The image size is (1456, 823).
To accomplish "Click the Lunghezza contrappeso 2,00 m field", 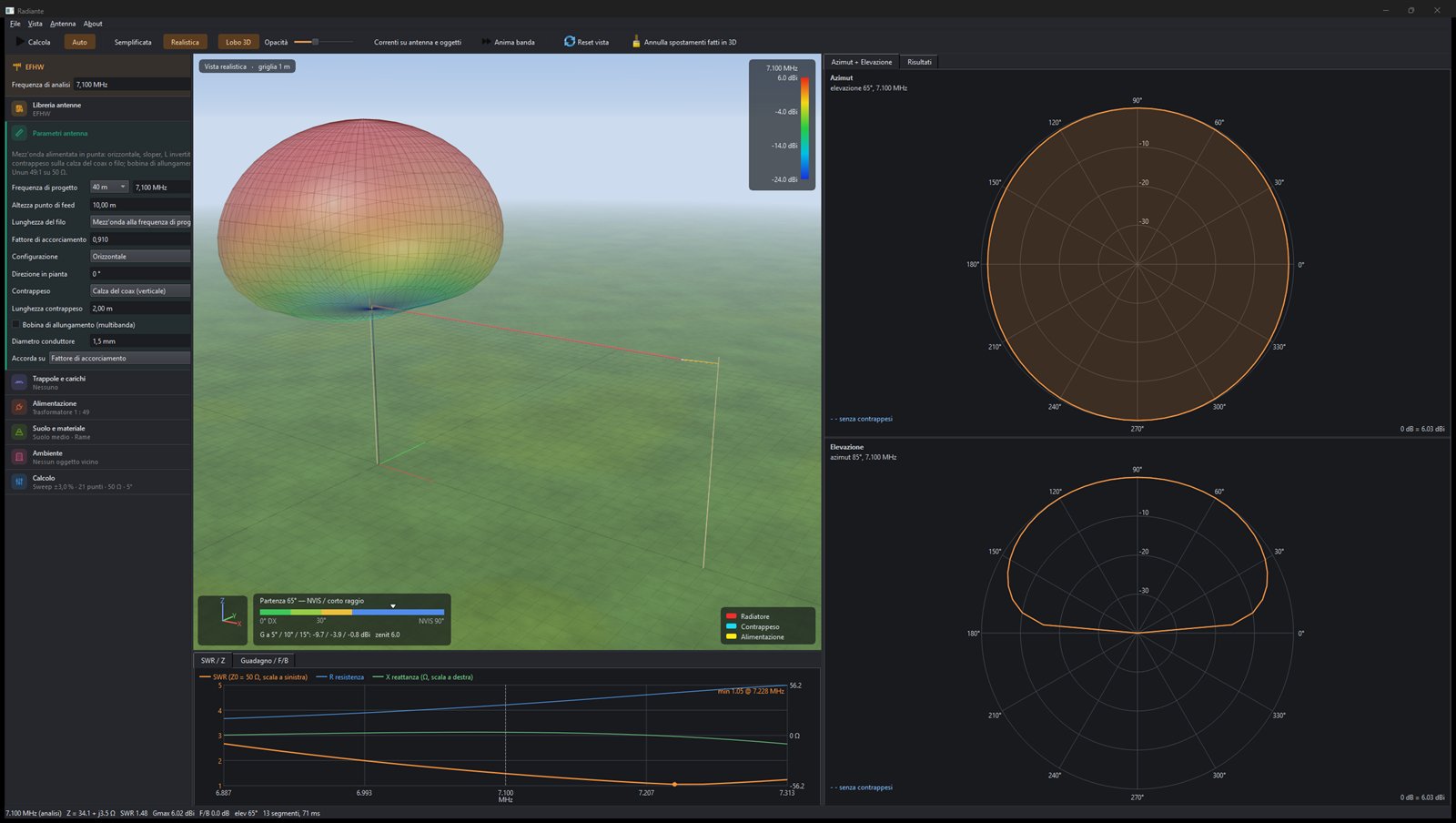I will (140, 308).
